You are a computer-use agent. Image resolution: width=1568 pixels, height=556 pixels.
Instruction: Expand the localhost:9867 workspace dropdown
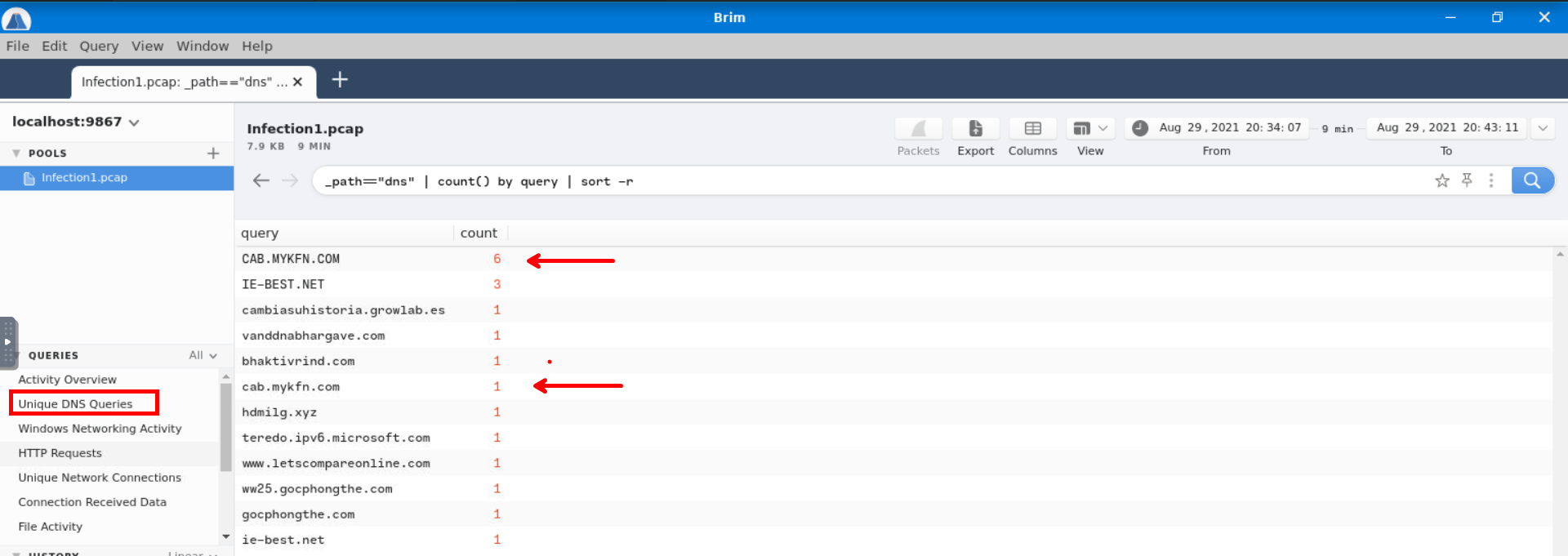tap(134, 122)
